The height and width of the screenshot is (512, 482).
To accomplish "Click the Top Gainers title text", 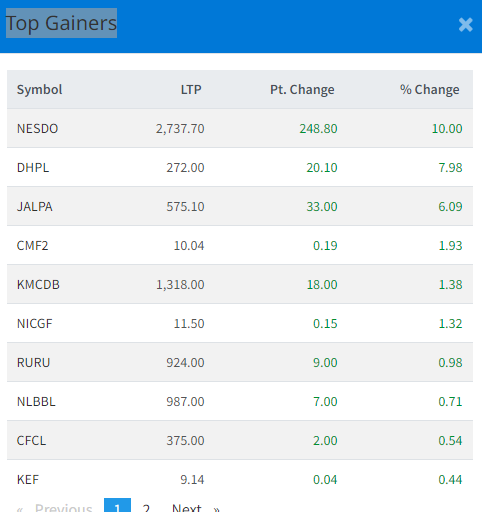I will tap(61, 23).
